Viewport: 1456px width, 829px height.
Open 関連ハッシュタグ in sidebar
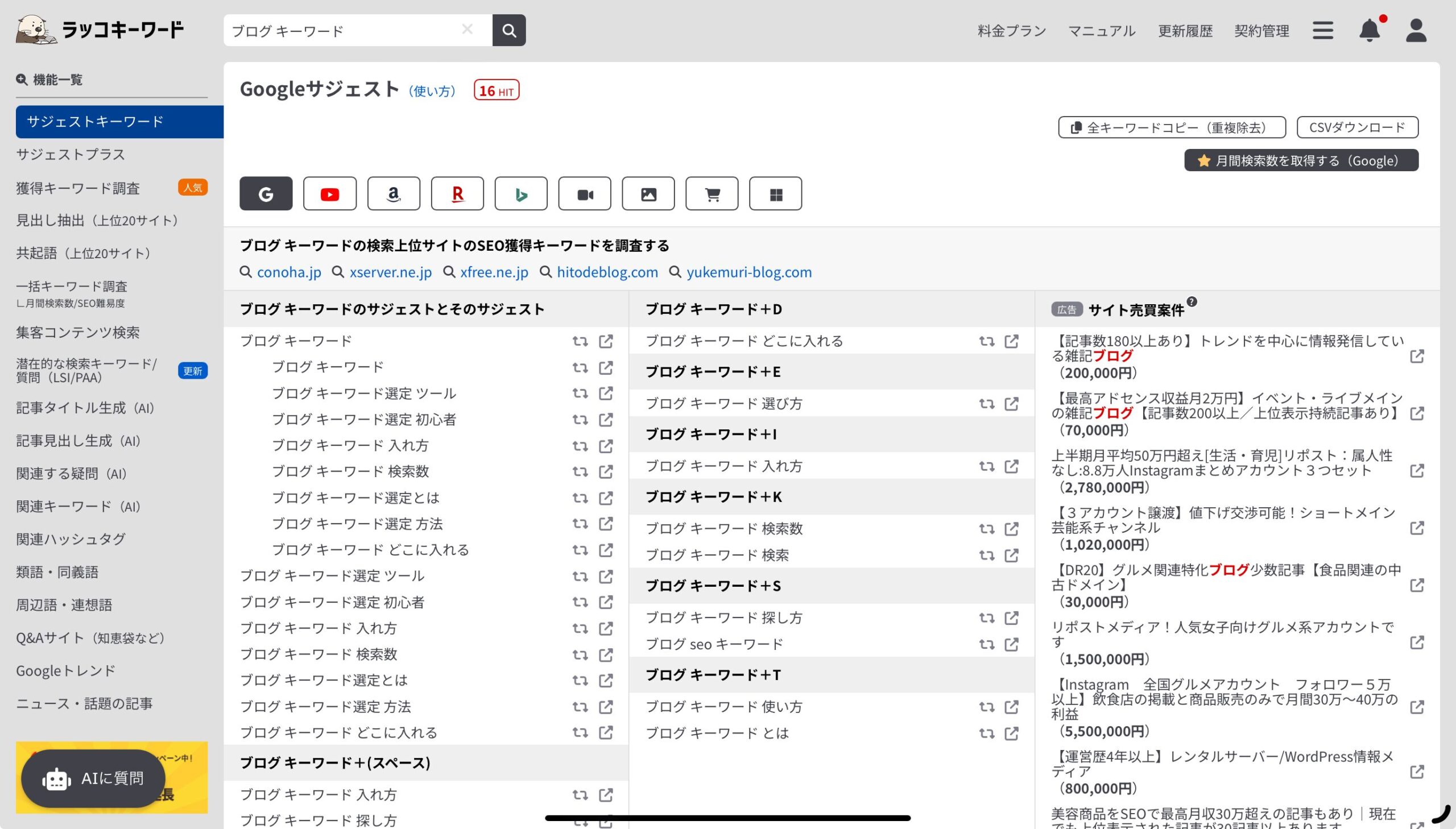coord(71,538)
